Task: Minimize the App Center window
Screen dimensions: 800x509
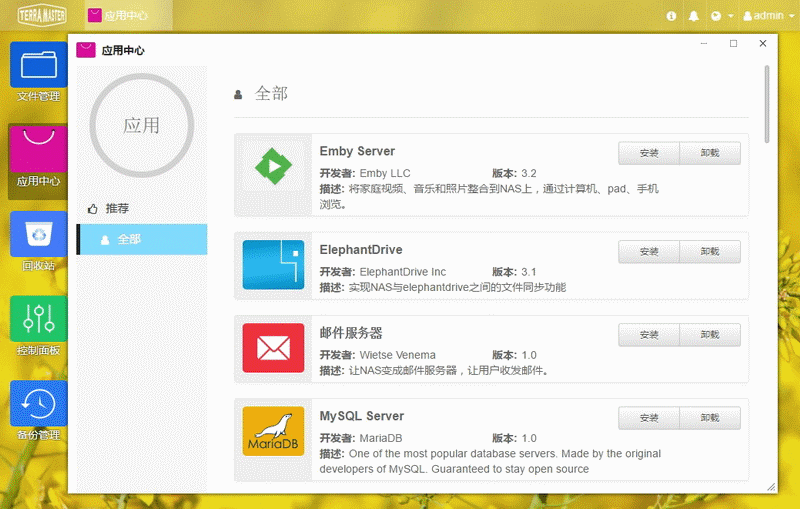Action: tap(704, 43)
